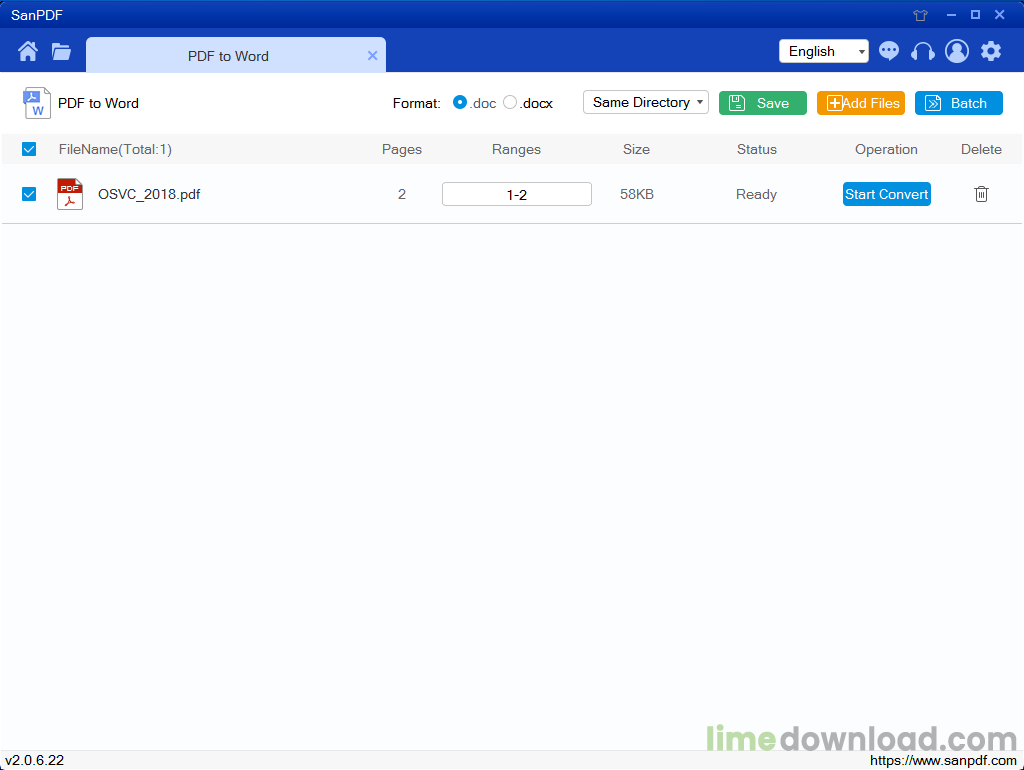Click the blue Batch button

(x=959, y=103)
